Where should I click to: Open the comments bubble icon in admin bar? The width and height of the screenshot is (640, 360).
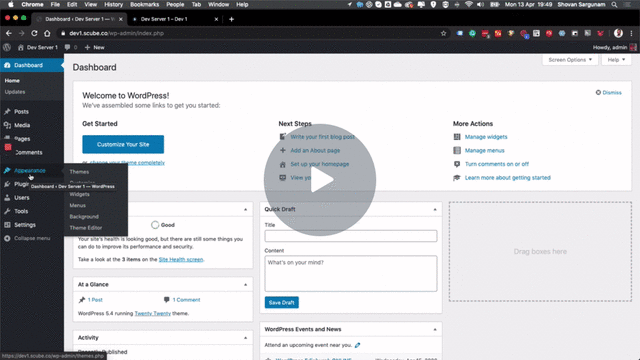(x=67, y=47)
